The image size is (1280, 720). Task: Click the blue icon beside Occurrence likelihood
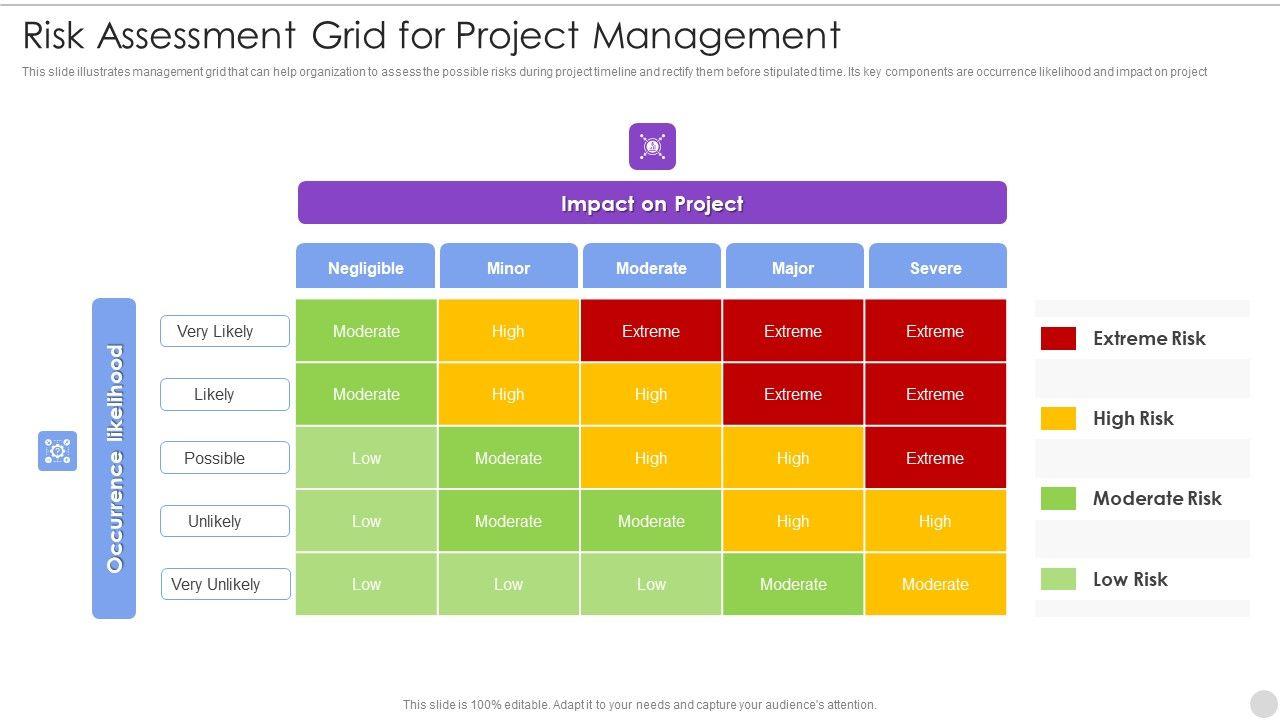tap(58, 451)
